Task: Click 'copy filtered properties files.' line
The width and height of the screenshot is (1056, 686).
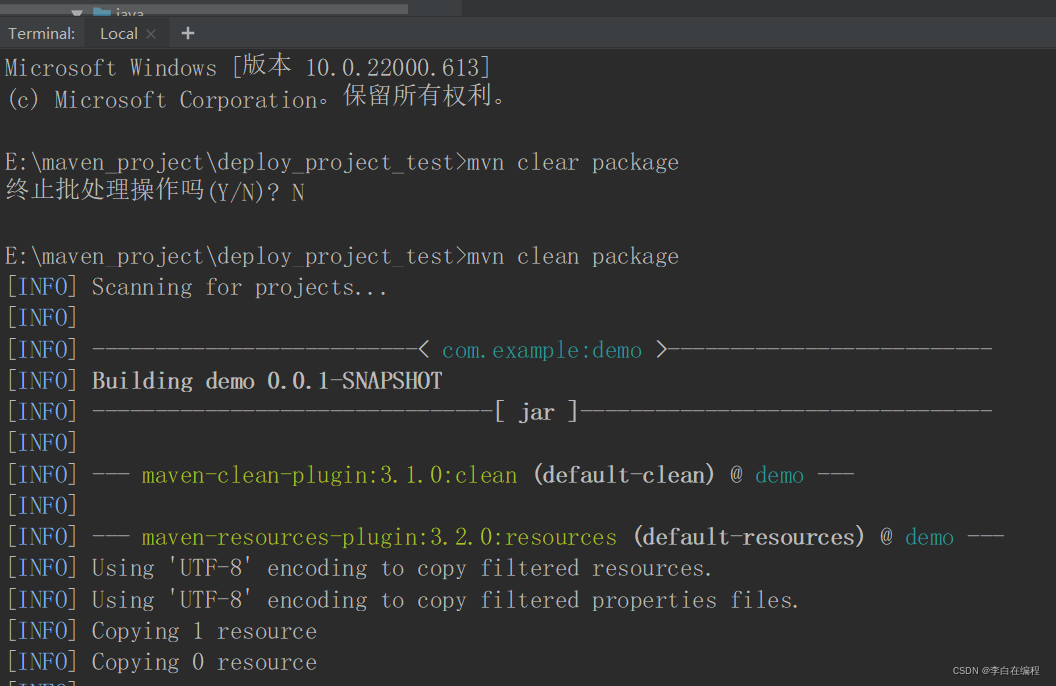Action: click(x=403, y=599)
